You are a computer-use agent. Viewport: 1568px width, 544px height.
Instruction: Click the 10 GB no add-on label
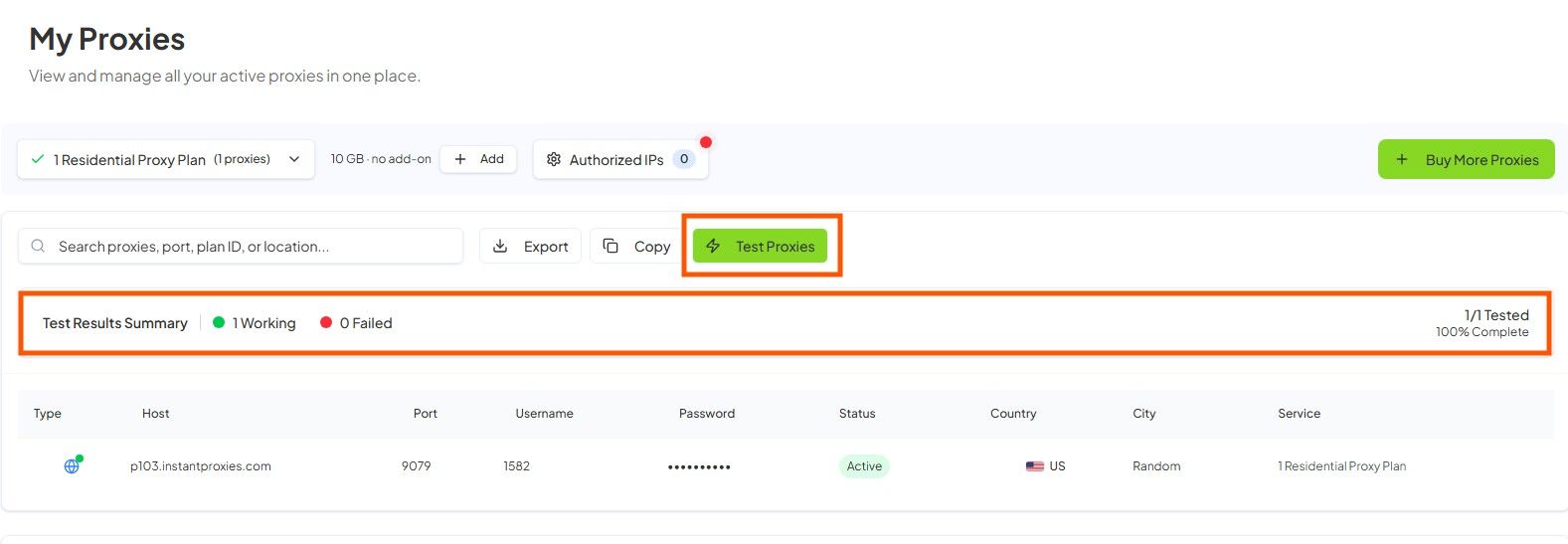point(381,159)
